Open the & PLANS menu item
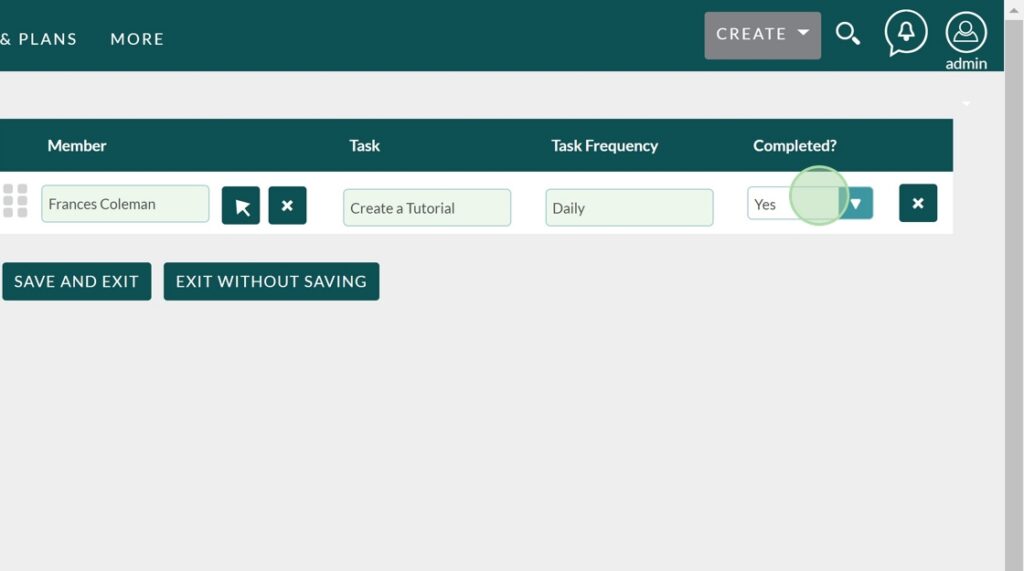Screen dimensions: 1024x571 coord(38,39)
